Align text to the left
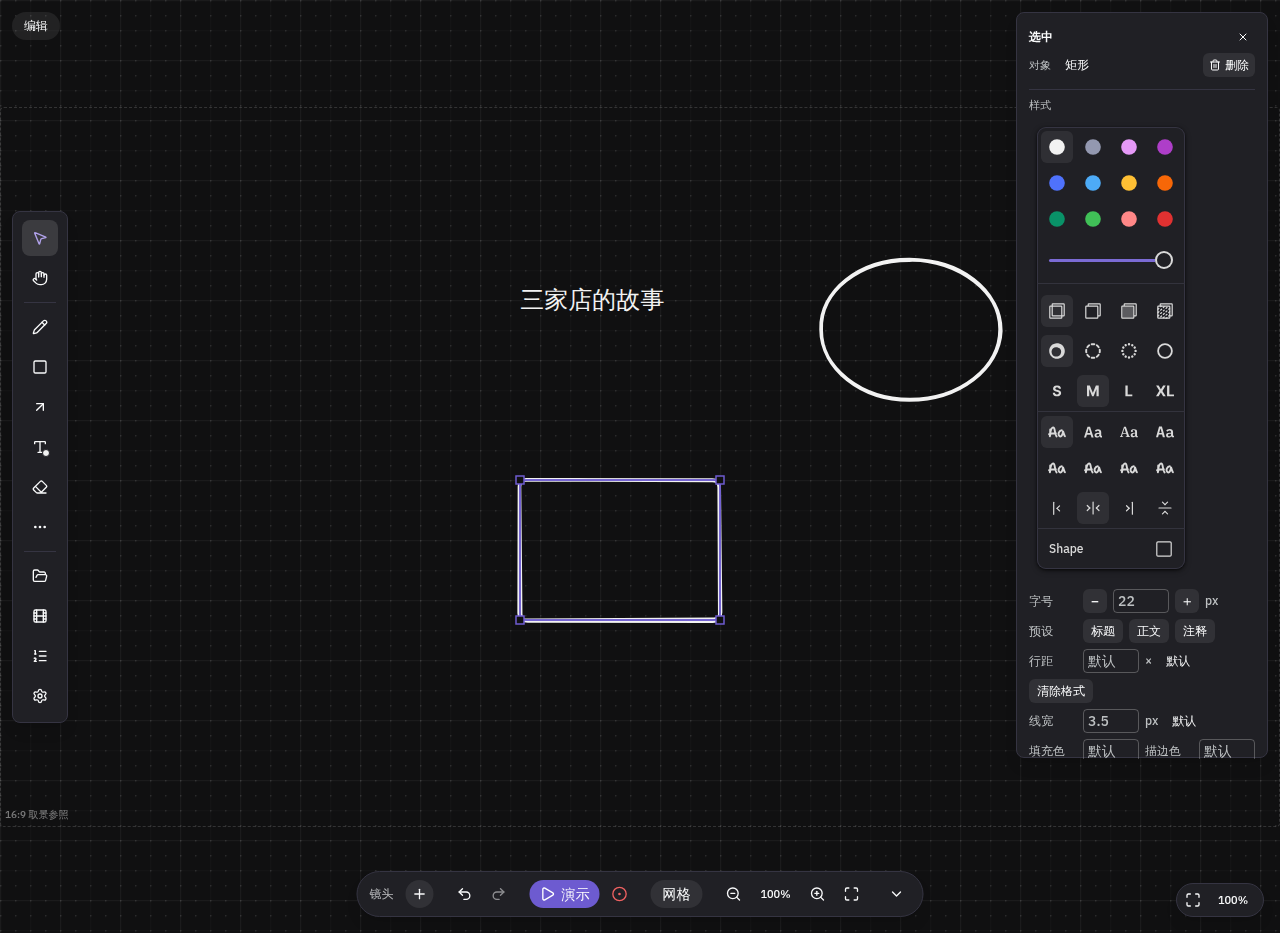 pyautogui.click(x=1057, y=508)
